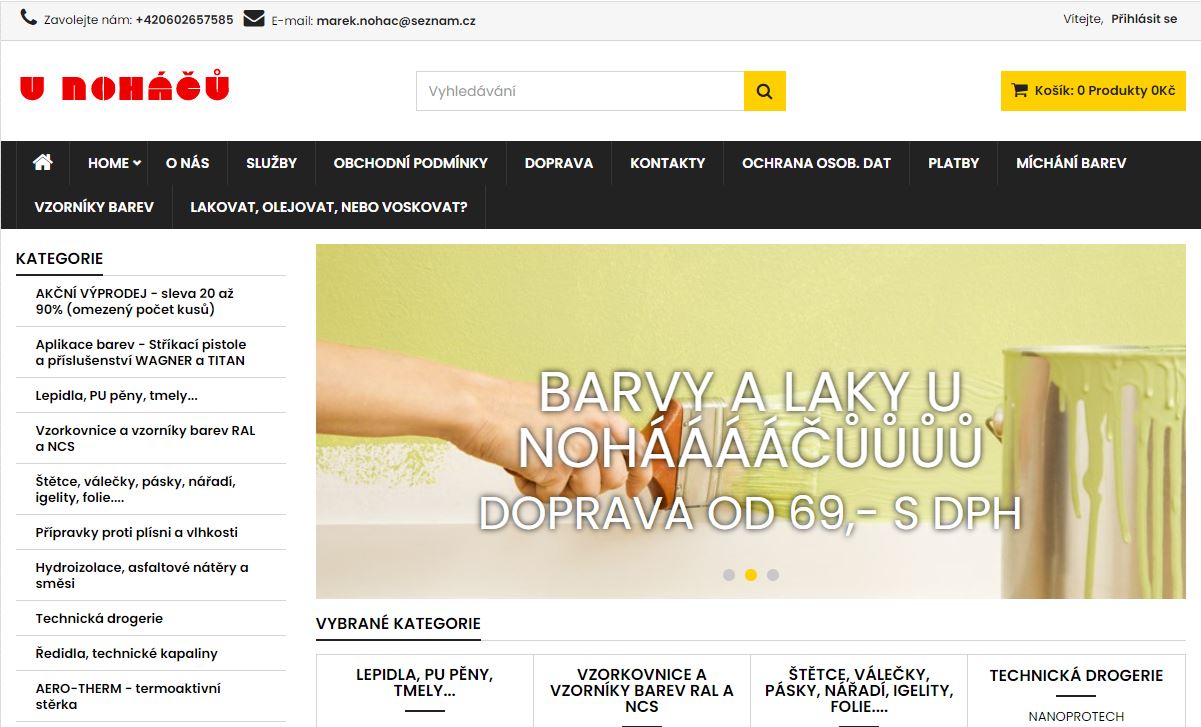
Task: Click the yellow search magnifier button
Action: tap(764, 91)
